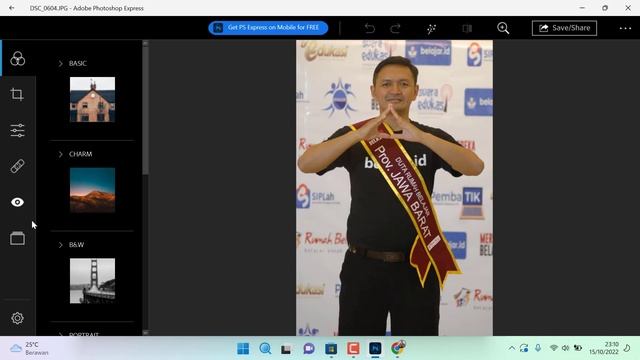Expand the B&W looks category
640x360 pixels.
click(60, 244)
